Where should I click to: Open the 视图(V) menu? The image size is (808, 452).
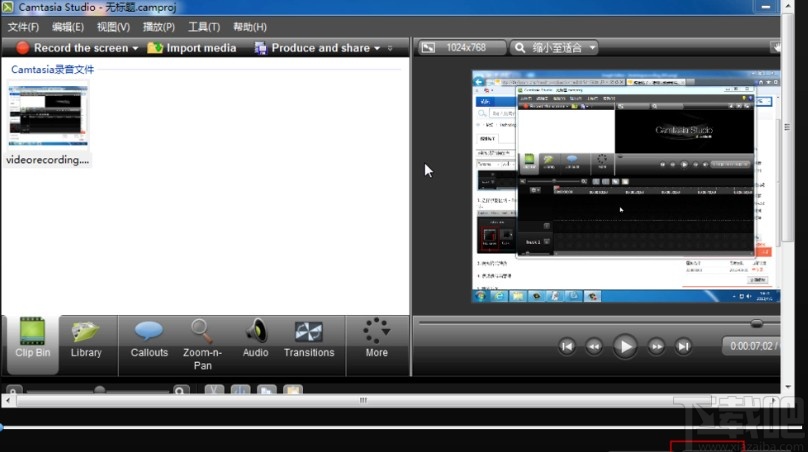point(113,27)
